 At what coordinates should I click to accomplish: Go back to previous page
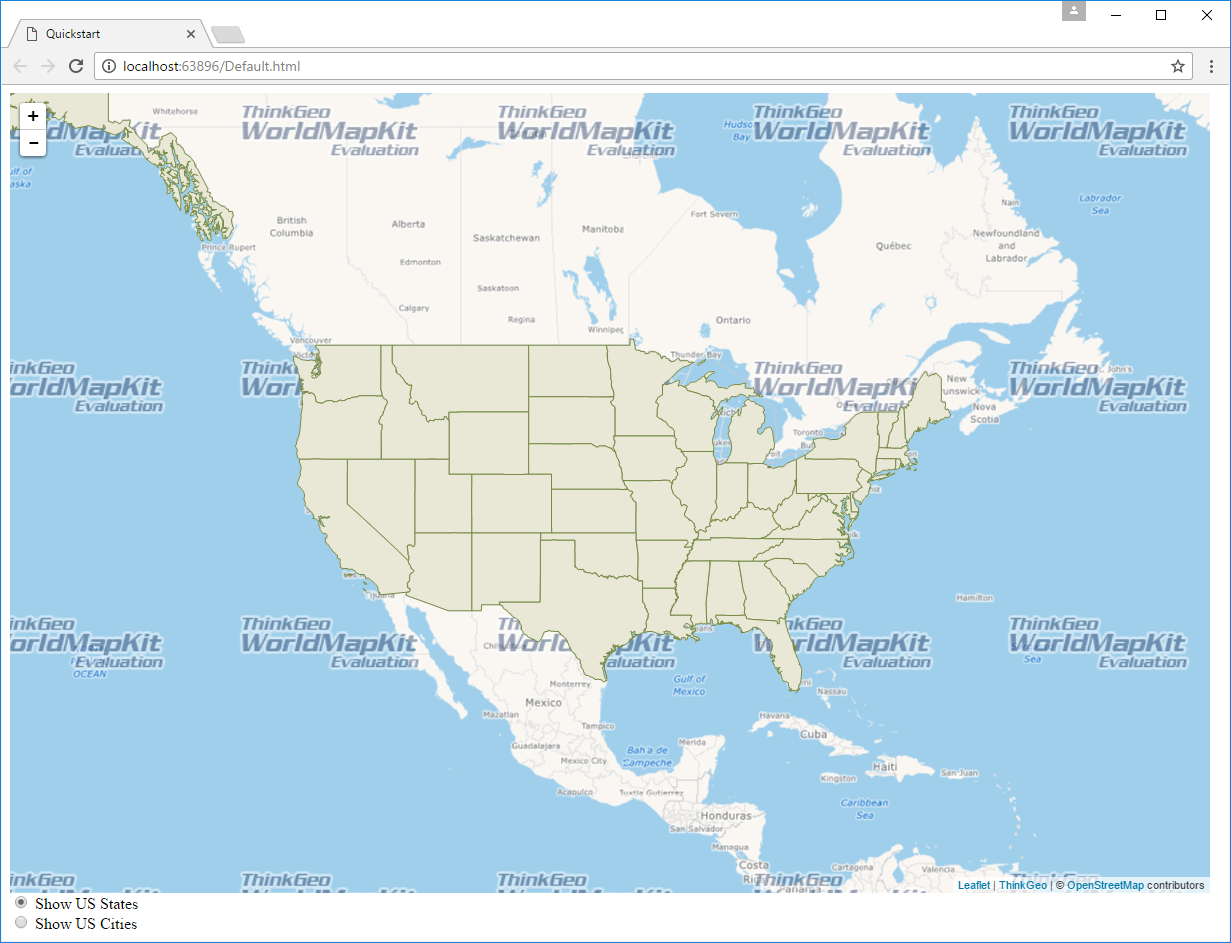click(x=20, y=66)
